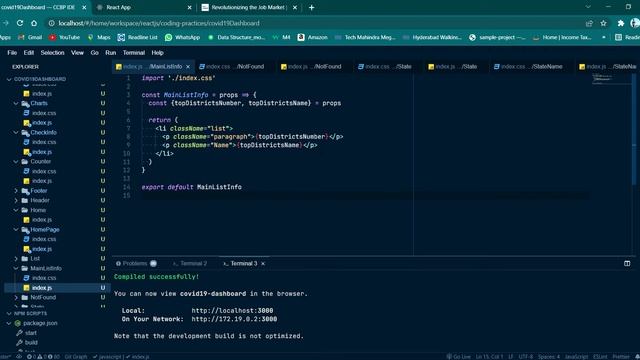Expand the Header folder

tap(16, 200)
